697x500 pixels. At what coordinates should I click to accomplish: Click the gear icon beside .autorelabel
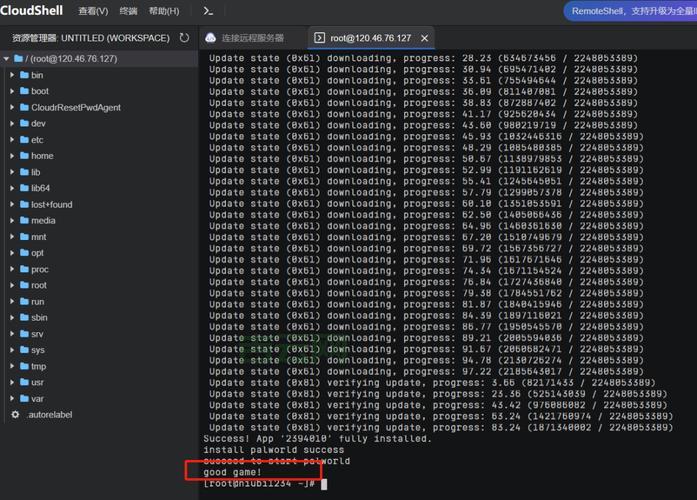pyautogui.click(x=15, y=414)
